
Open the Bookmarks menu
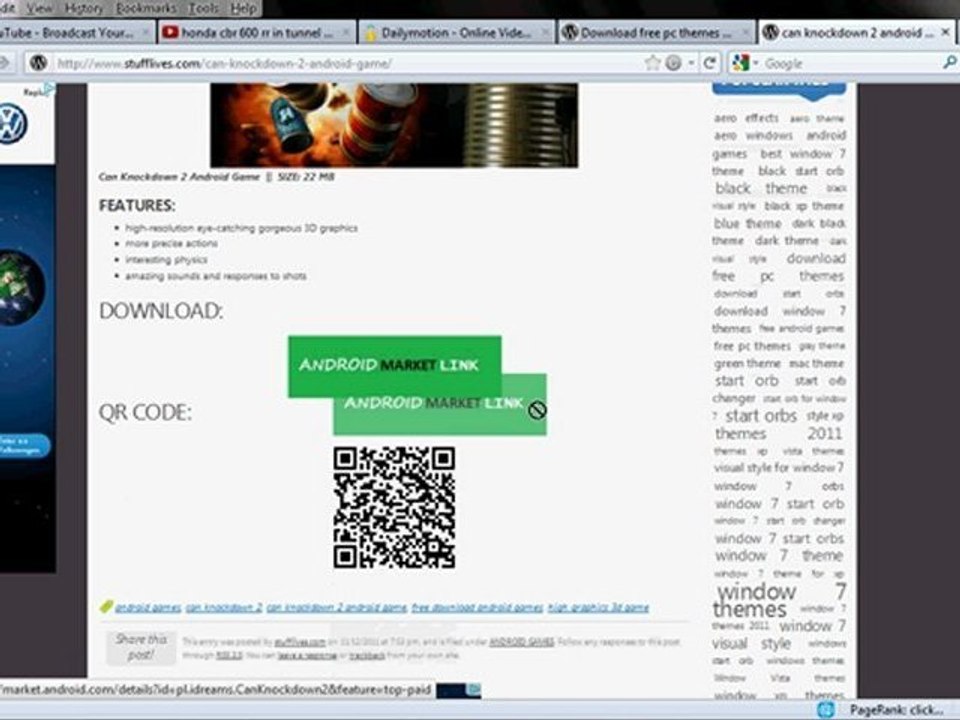tap(146, 9)
